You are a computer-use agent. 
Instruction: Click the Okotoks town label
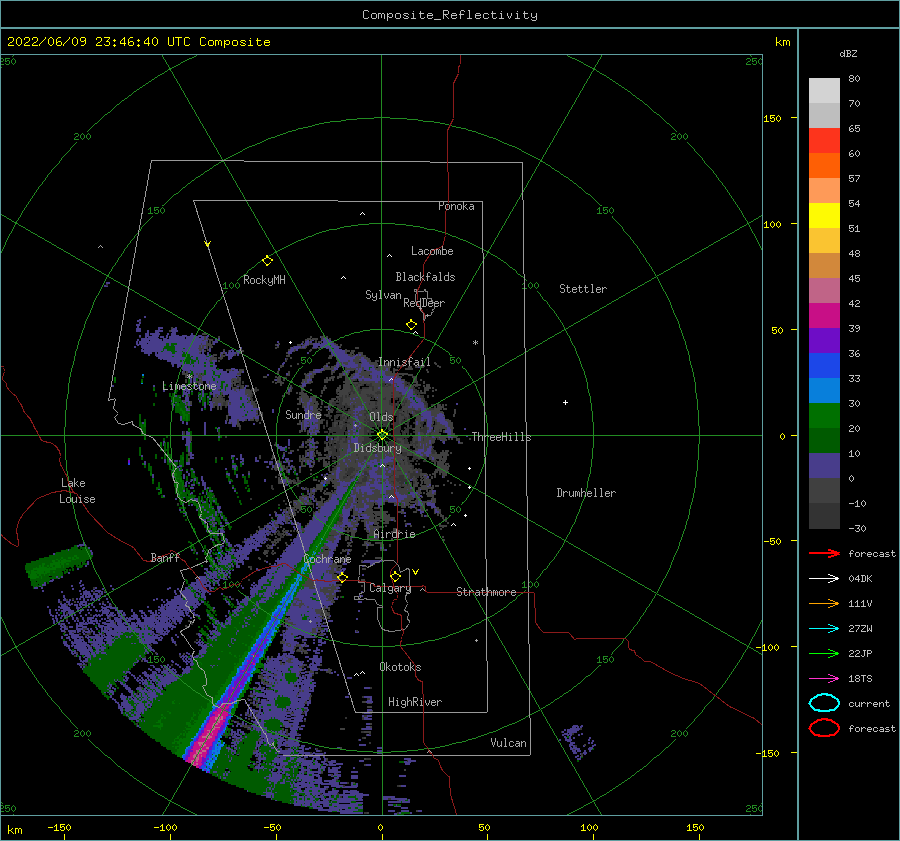pyautogui.click(x=401, y=667)
